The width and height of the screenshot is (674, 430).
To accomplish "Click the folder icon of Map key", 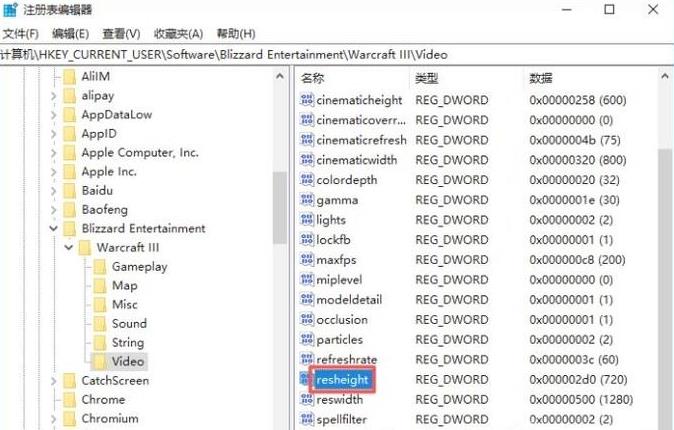I will coord(100,286).
